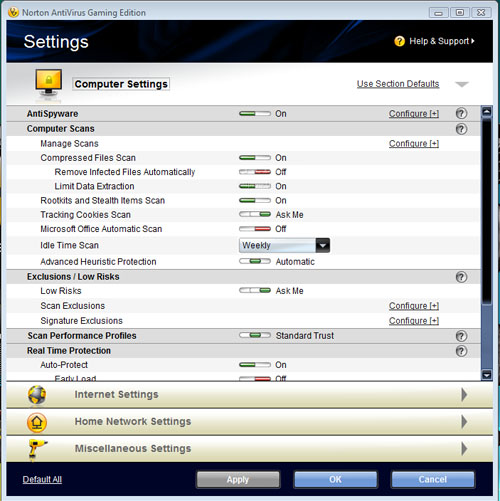Toggle the Early Load switch
This screenshot has height=501, width=500.
(x=255, y=378)
